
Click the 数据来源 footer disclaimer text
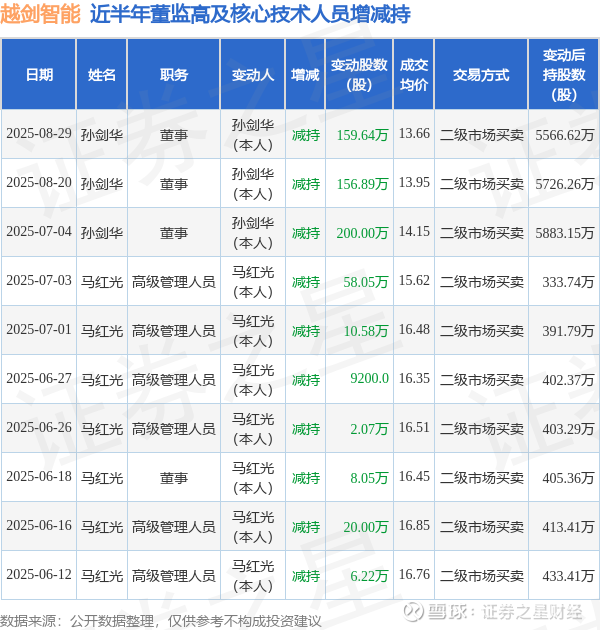pyautogui.click(x=161, y=621)
